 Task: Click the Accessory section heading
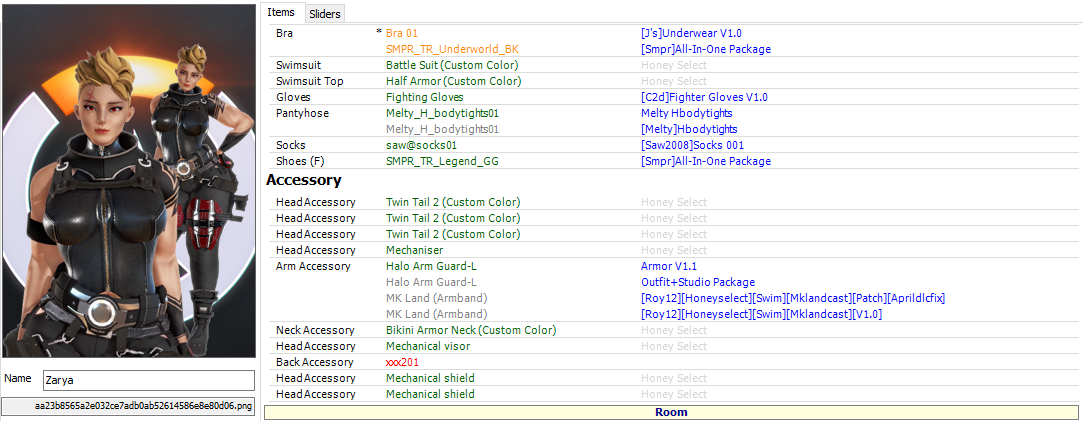(304, 181)
